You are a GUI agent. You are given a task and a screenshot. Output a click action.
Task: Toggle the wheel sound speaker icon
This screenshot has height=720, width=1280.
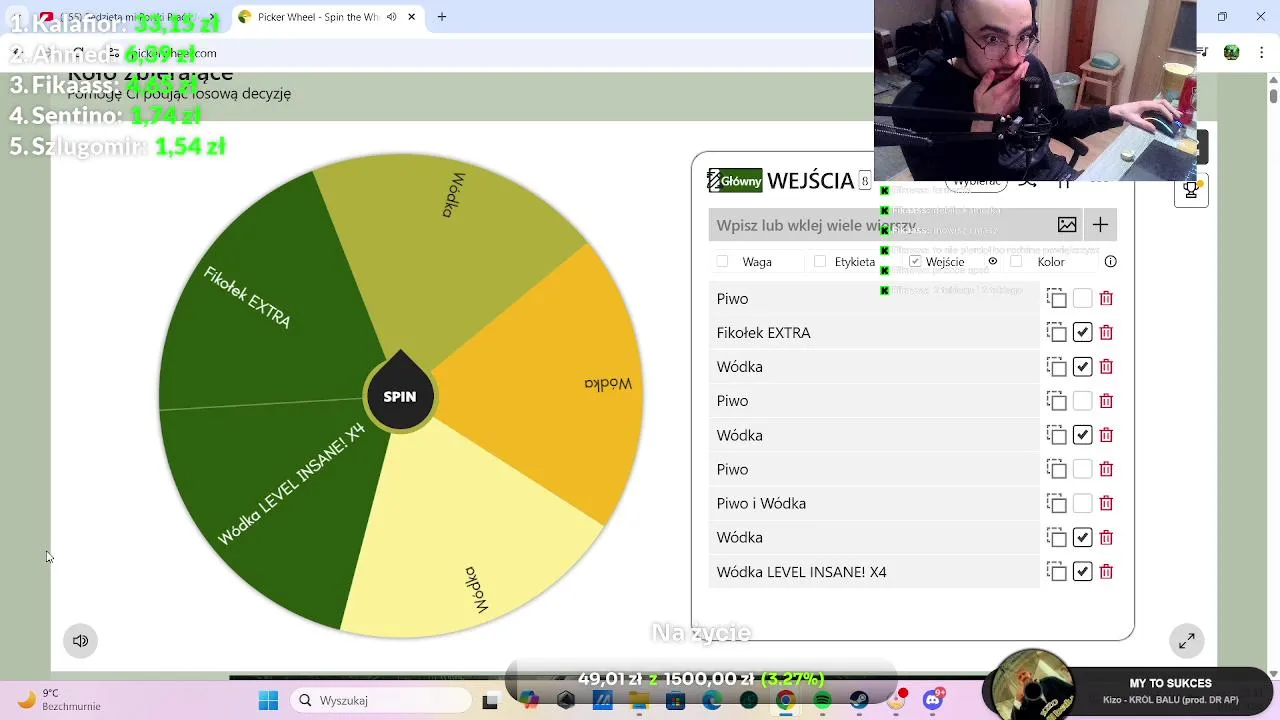81,641
